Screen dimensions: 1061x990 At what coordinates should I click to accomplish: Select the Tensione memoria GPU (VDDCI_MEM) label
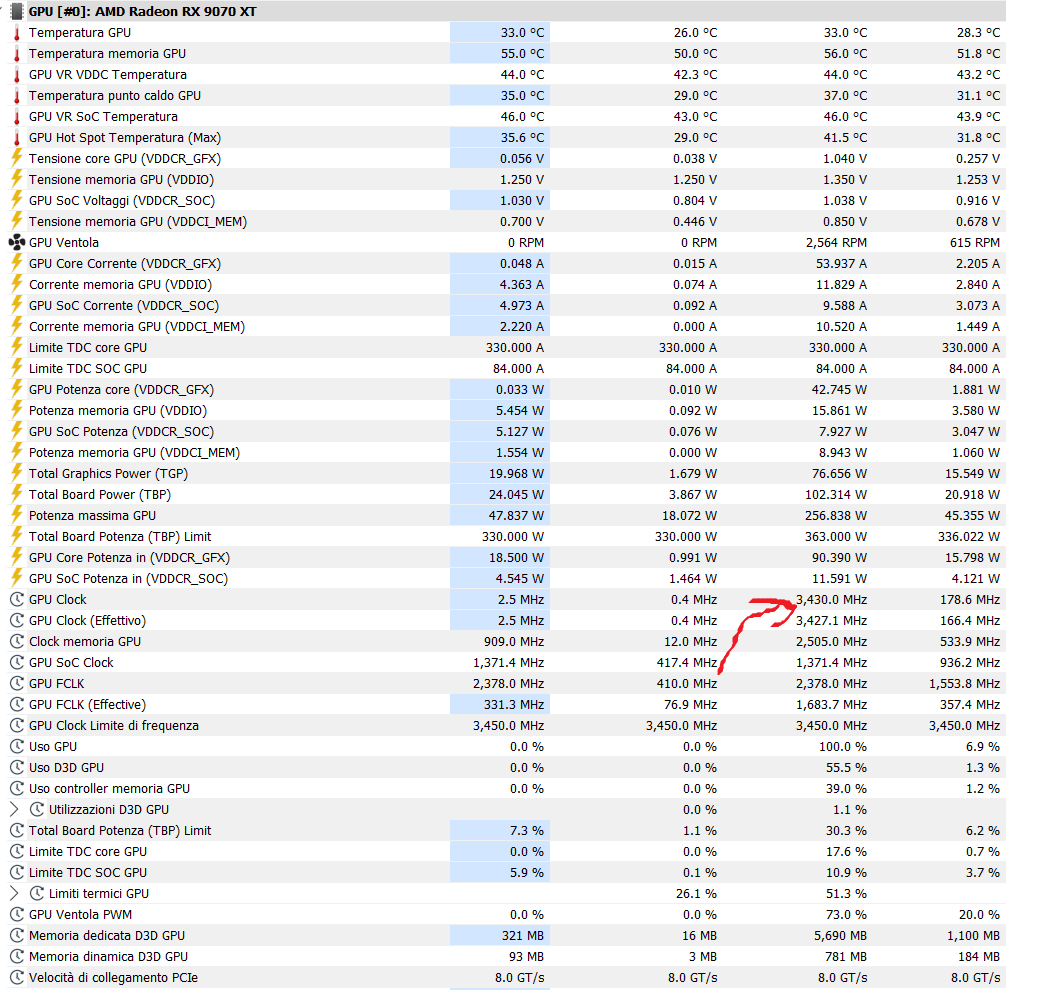tap(138, 221)
